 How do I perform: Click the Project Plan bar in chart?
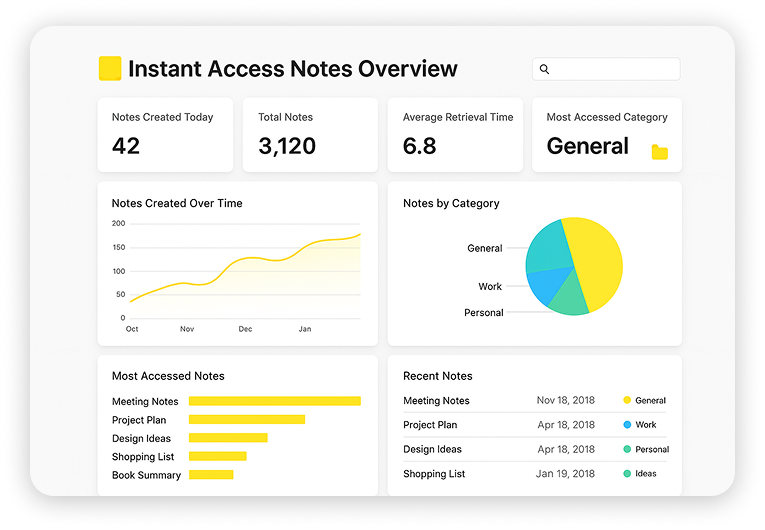(x=246, y=420)
